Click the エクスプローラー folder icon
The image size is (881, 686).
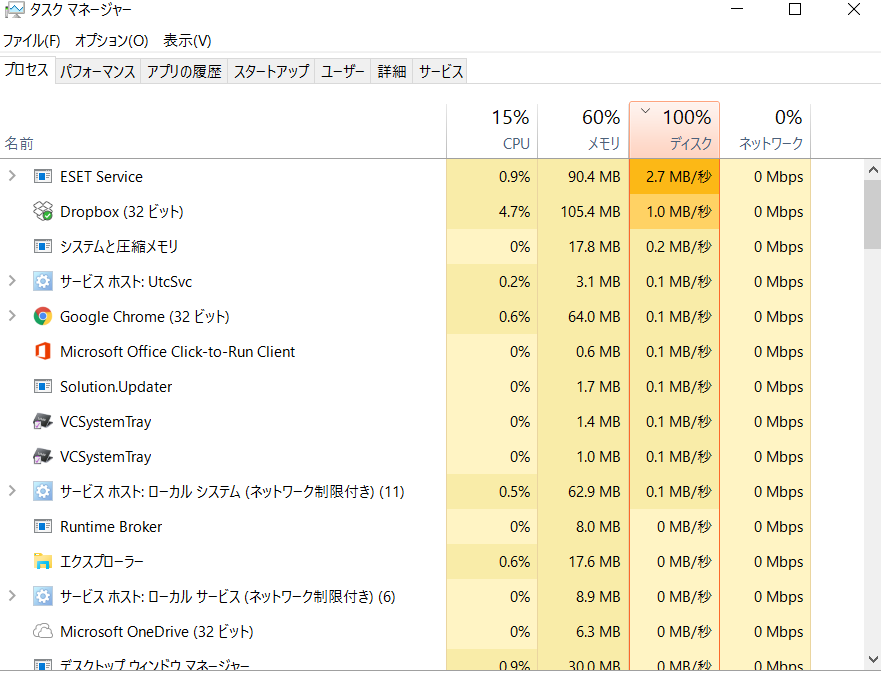[43, 561]
